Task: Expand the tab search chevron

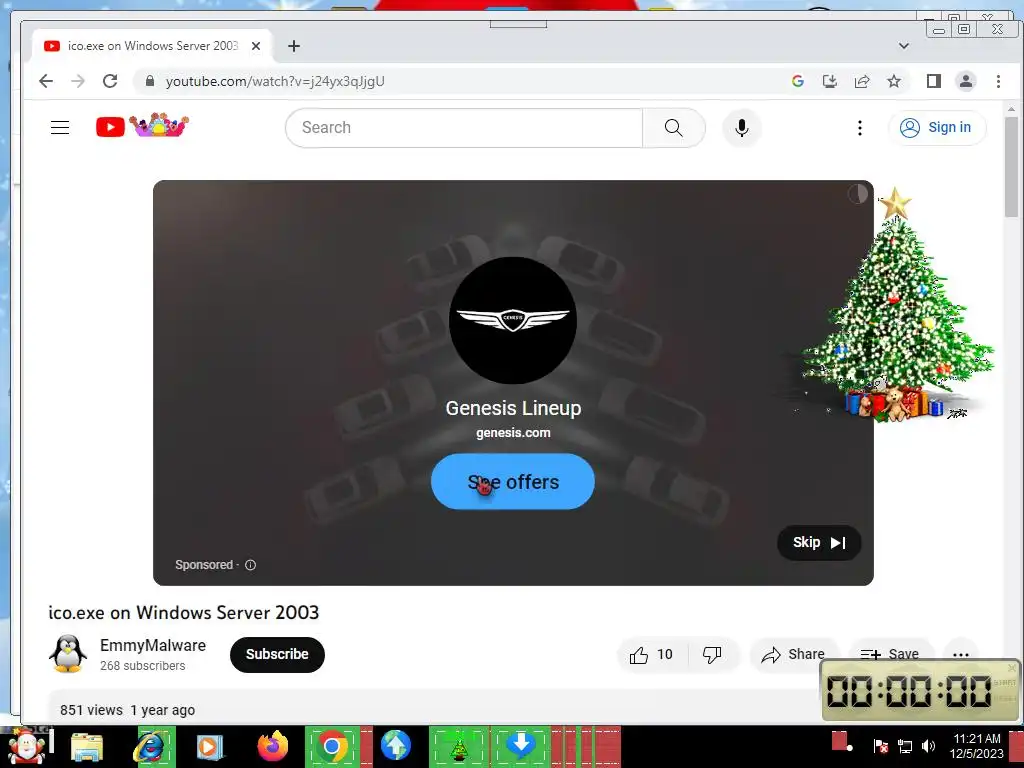Action: point(904,46)
